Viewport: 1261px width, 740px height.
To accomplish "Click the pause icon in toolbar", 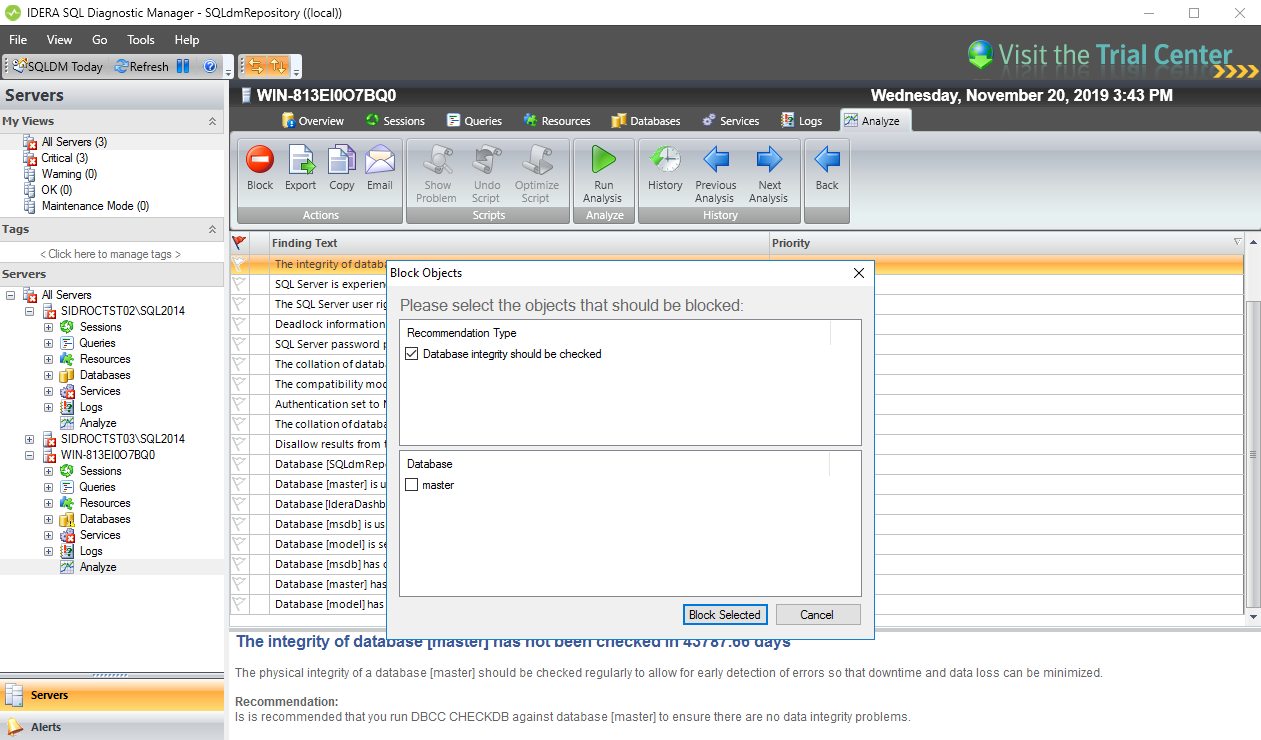I will pos(183,66).
